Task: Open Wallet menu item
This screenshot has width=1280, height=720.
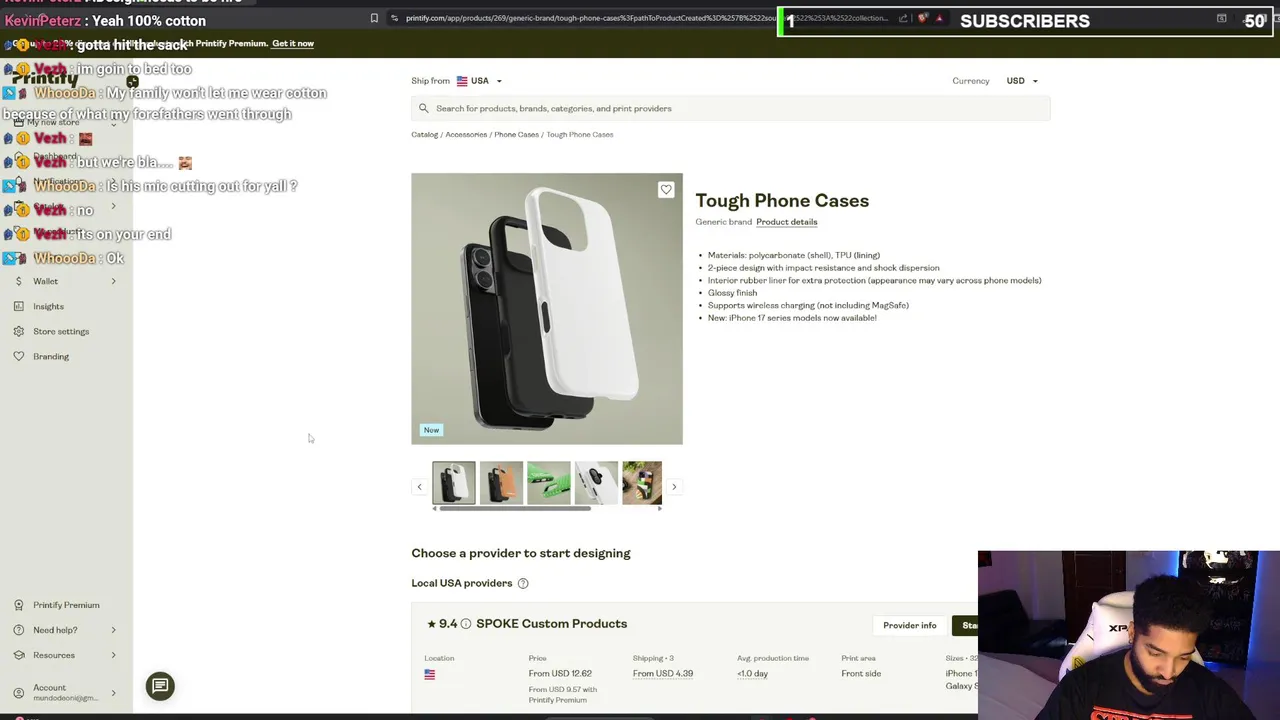Action: (x=45, y=281)
